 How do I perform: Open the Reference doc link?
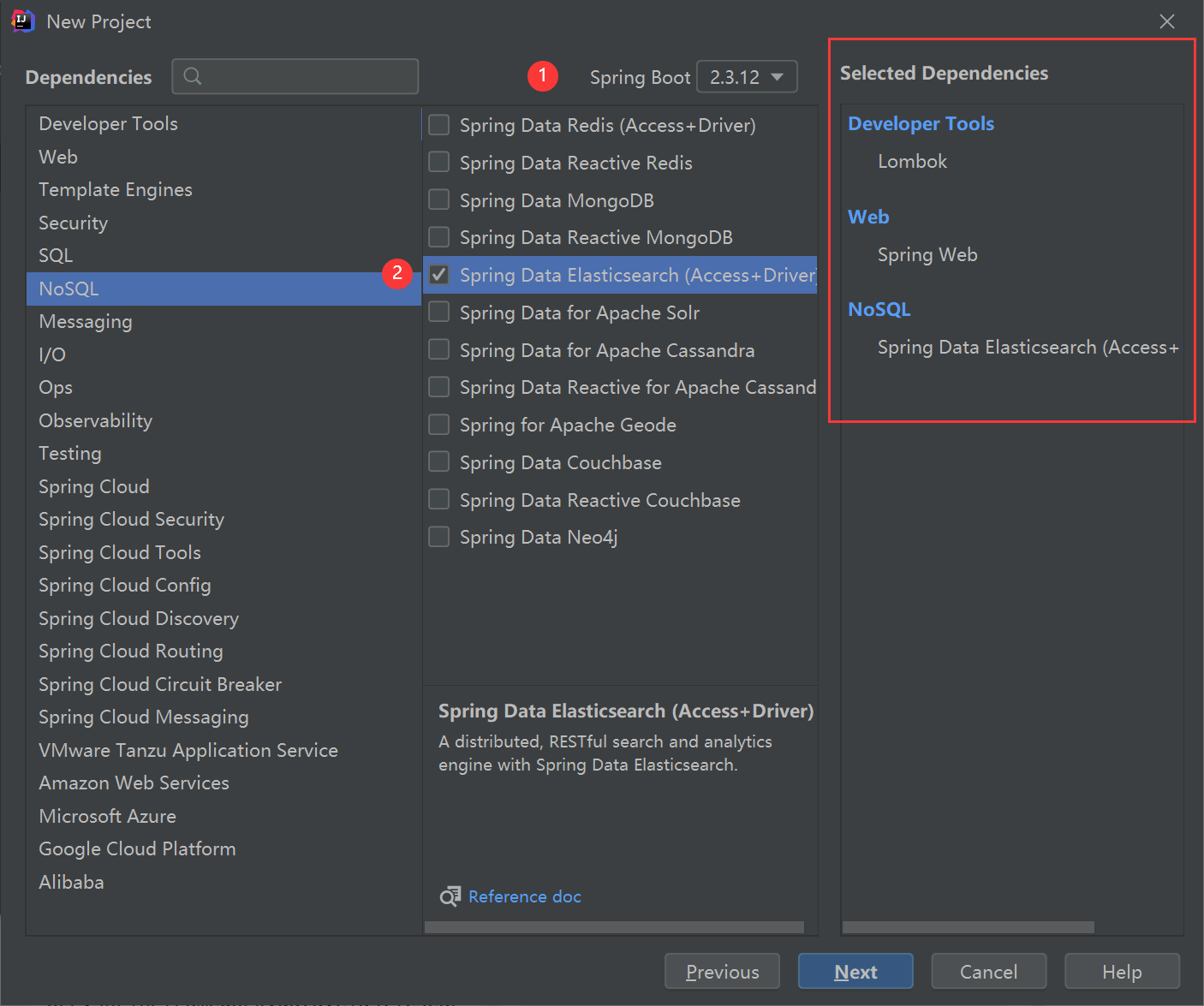[525, 896]
